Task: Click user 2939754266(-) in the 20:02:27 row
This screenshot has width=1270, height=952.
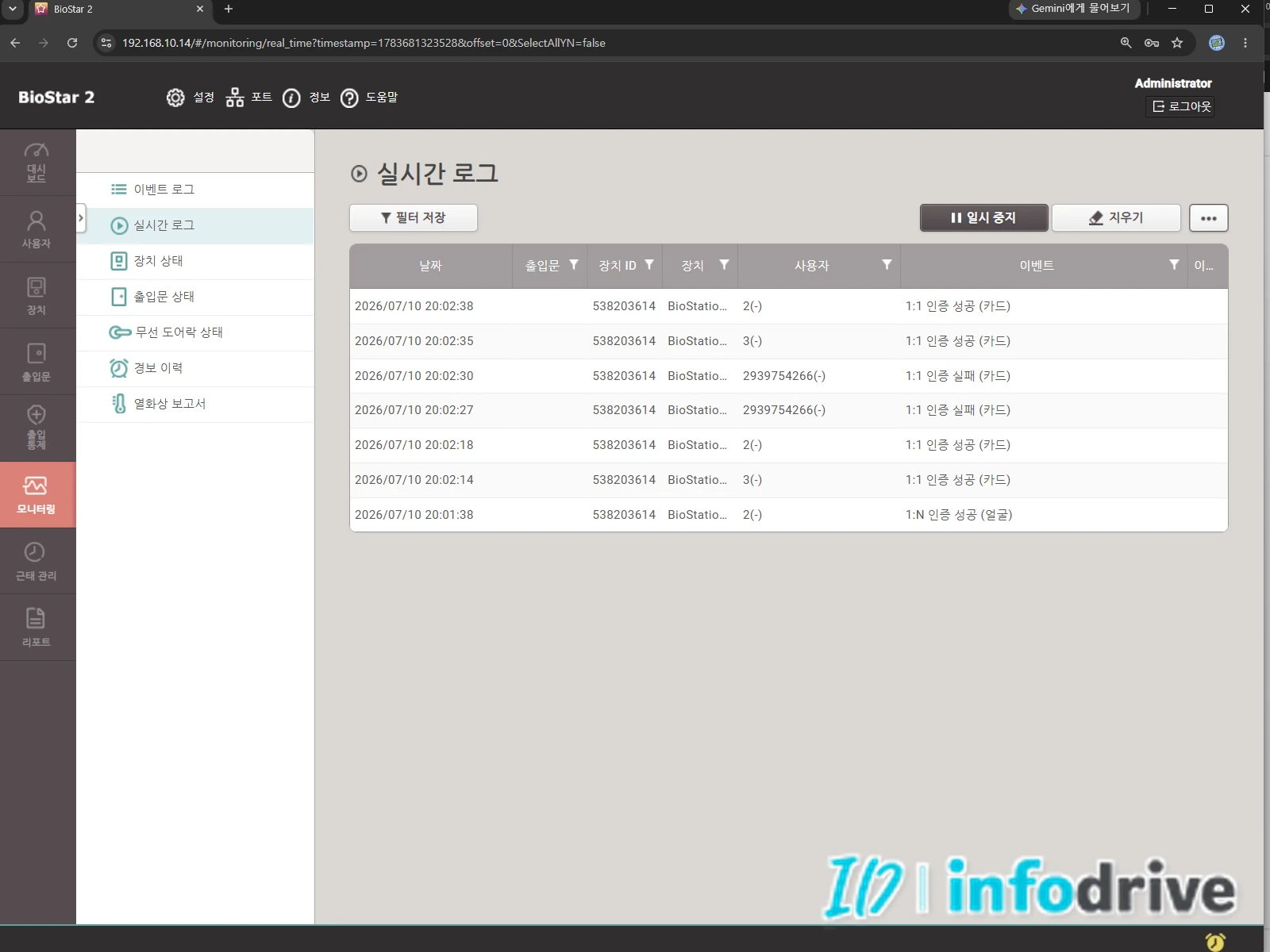Action: (x=784, y=410)
